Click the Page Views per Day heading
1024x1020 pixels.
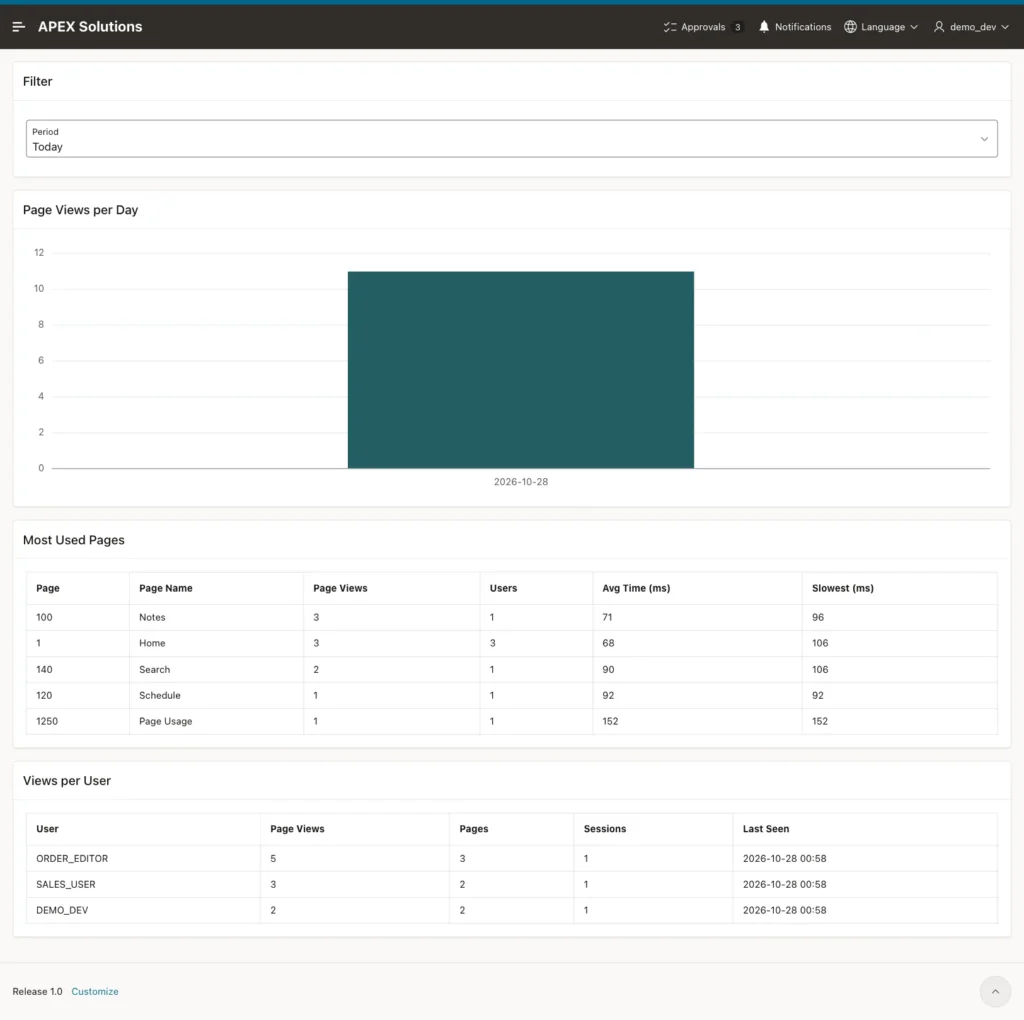[x=80, y=210]
